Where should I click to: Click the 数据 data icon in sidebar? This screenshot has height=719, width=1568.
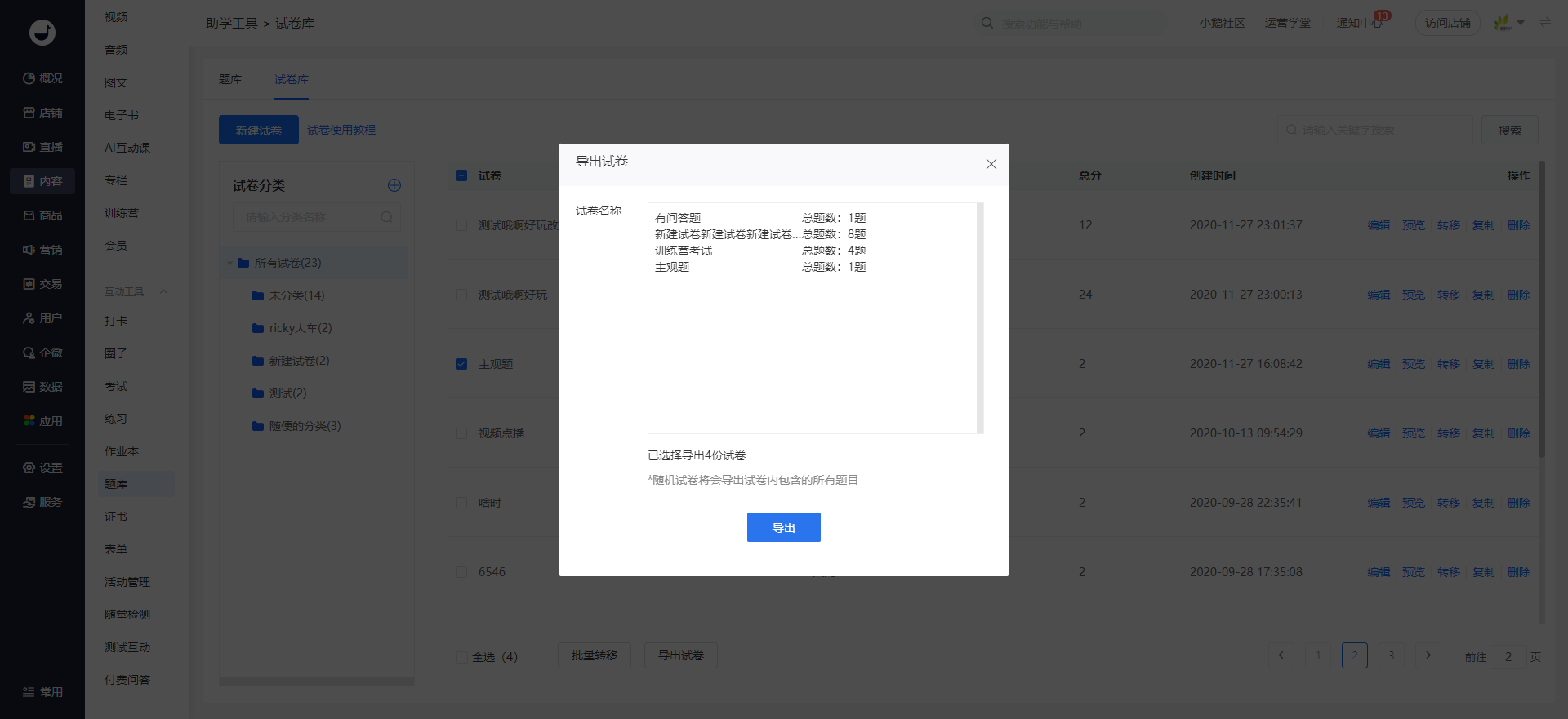point(29,387)
